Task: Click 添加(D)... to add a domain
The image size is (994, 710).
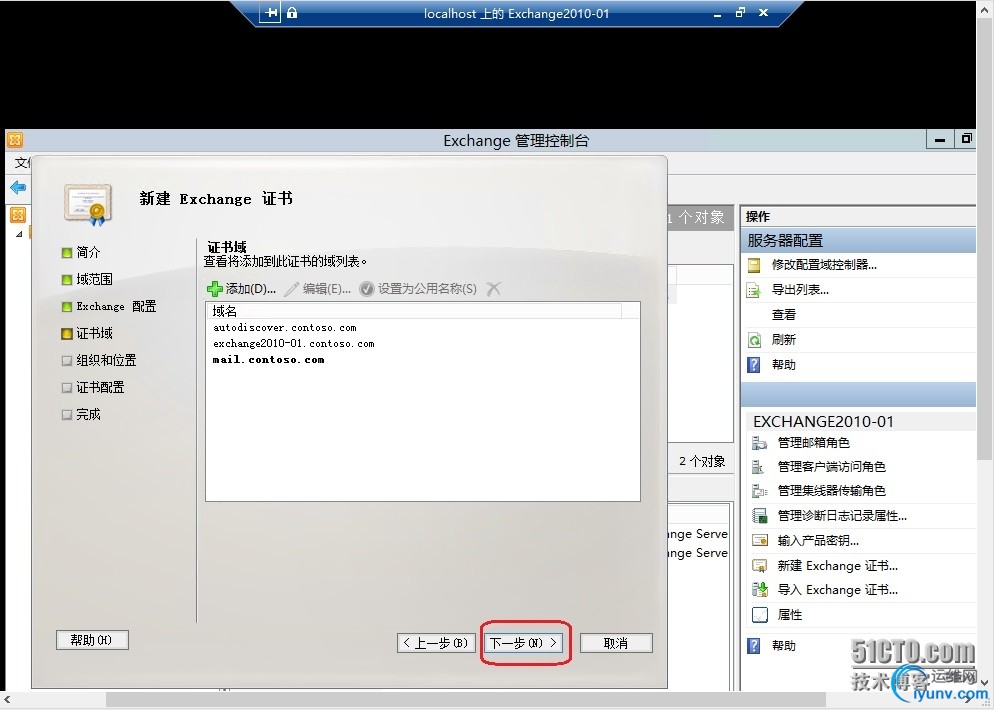Action: point(242,289)
